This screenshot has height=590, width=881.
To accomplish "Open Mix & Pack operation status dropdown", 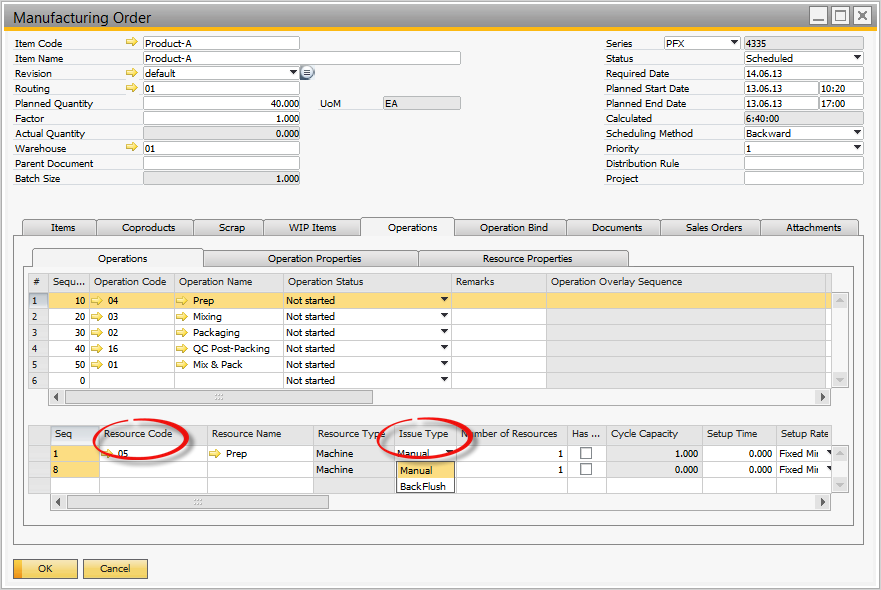I will [444, 364].
